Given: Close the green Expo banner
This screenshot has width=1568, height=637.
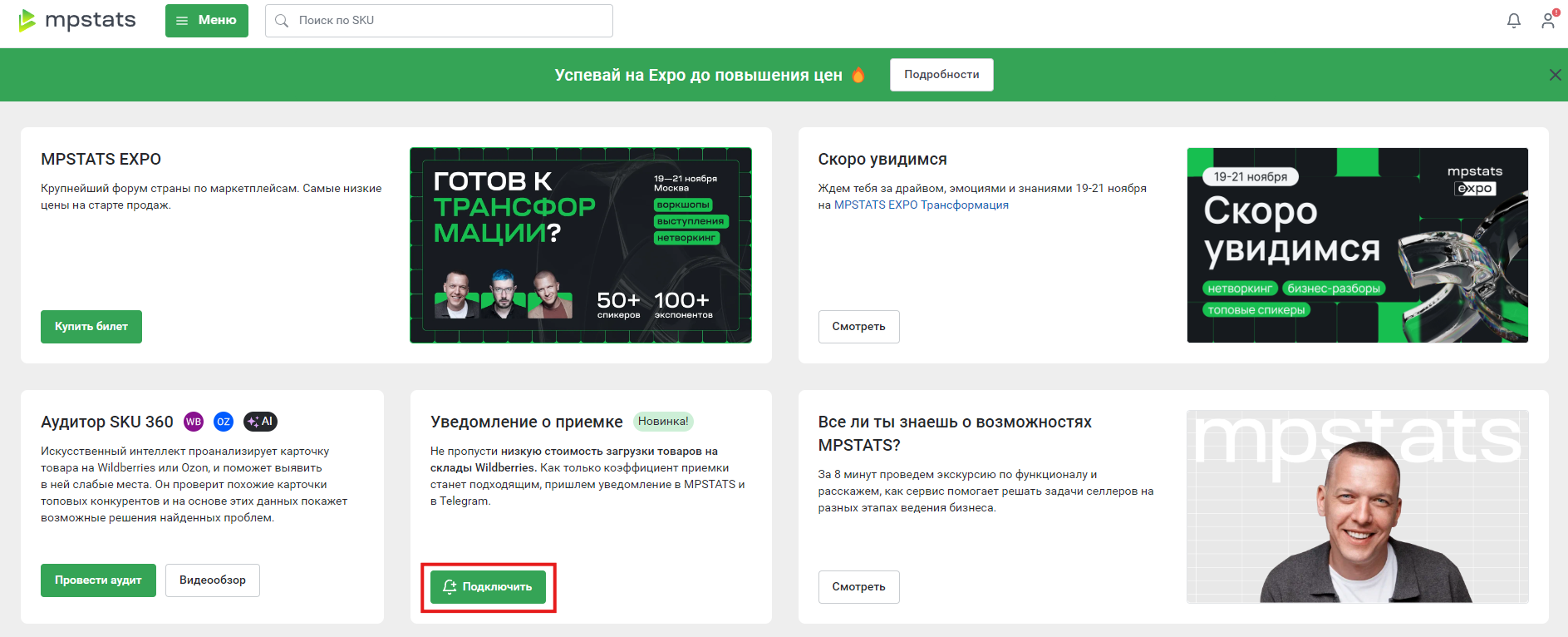Looking at the screenshot, I should 1555,75.
